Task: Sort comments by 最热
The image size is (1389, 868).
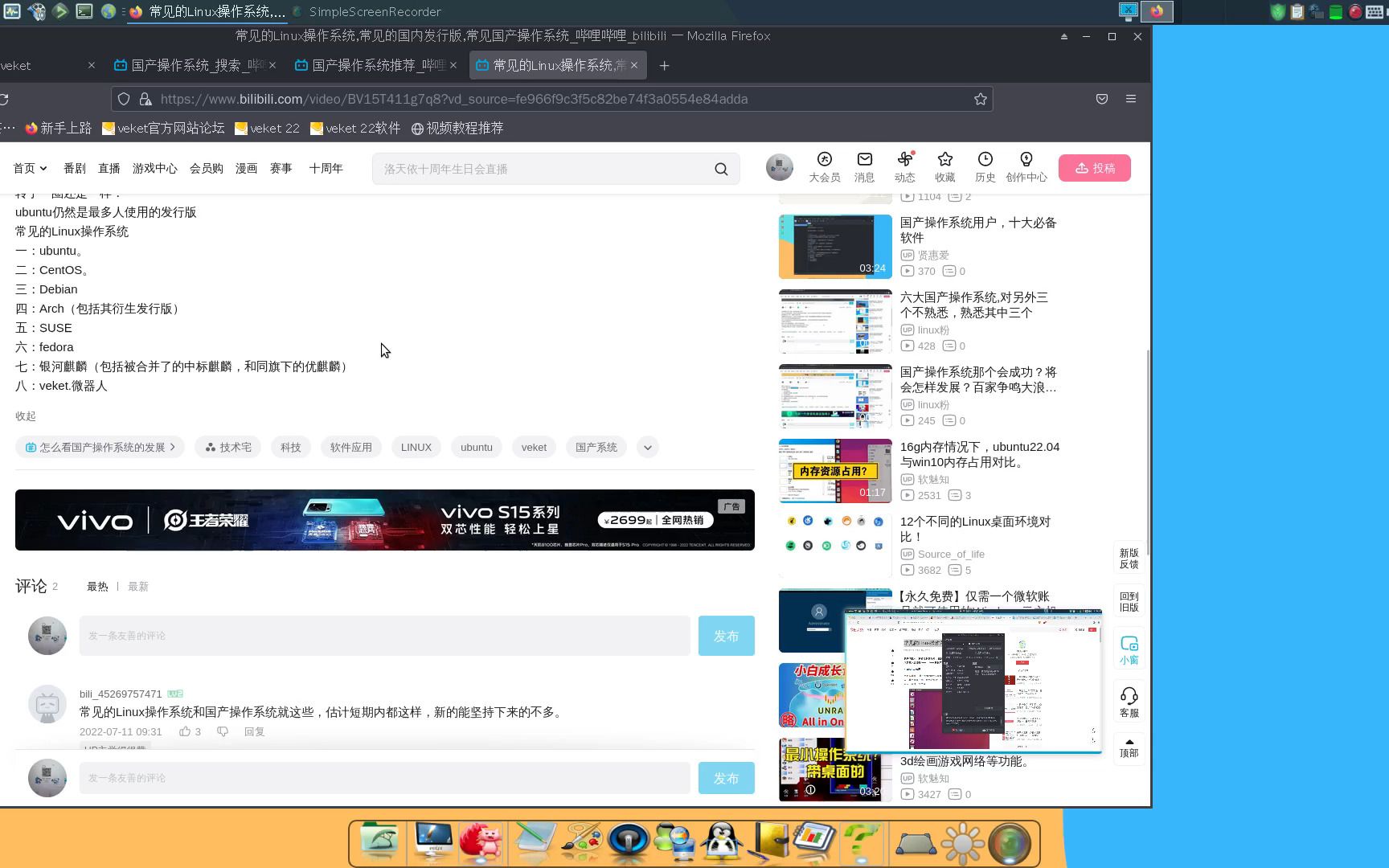Action: coord(97,587)
